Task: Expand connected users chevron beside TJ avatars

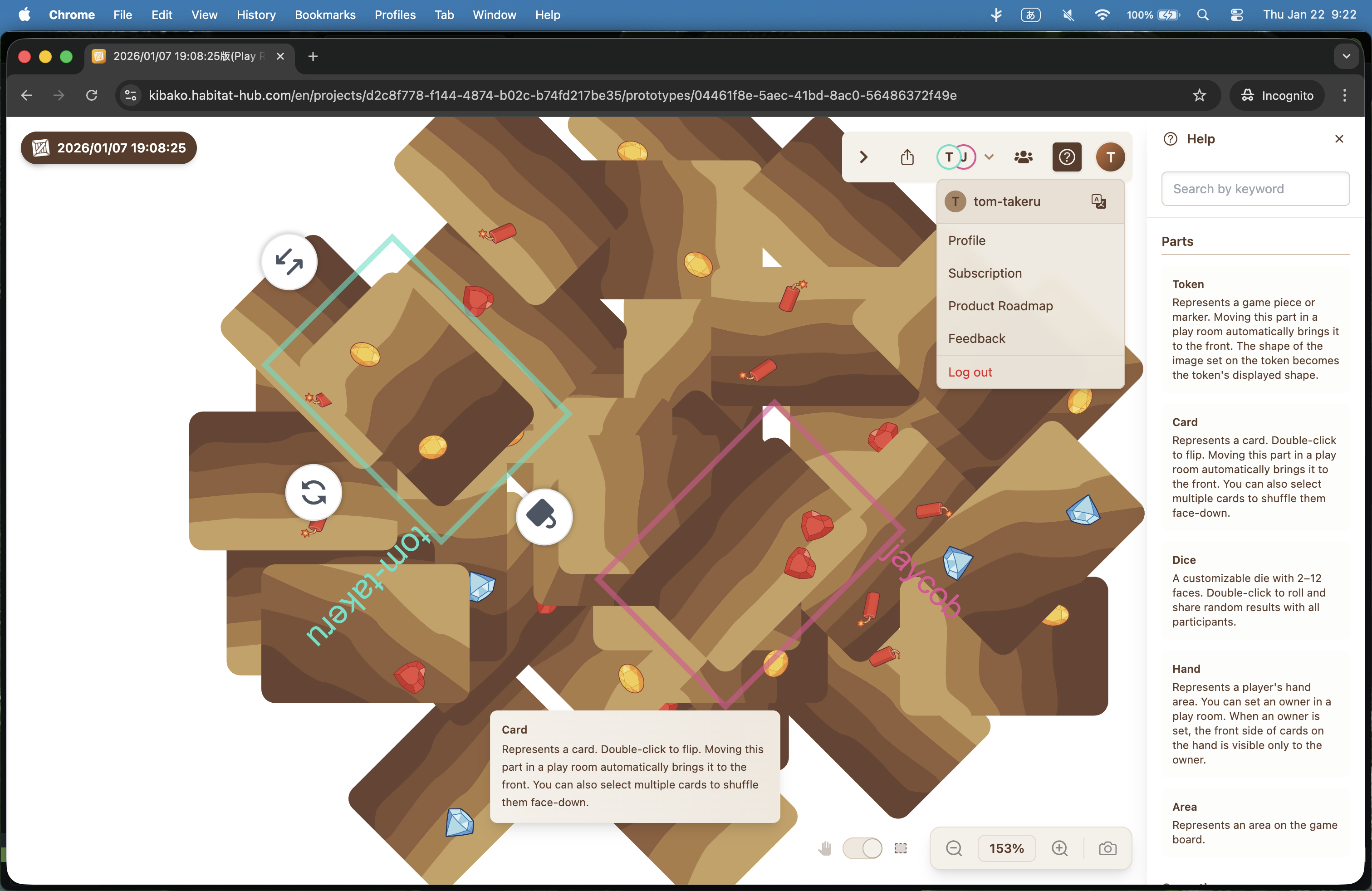Action: pyautogui.click(x=989, y=157)
